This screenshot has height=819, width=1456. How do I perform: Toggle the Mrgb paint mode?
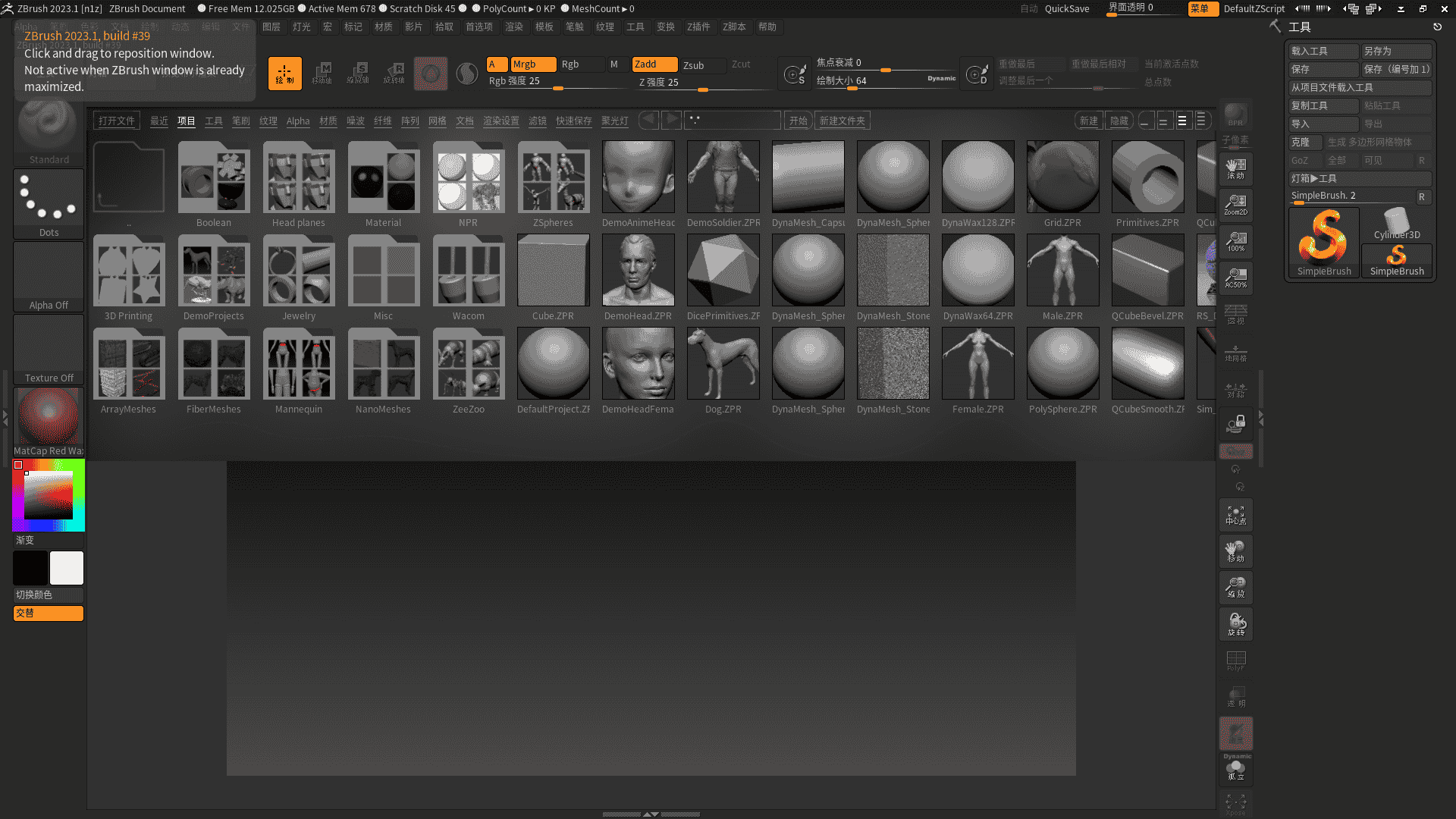[x=533, y=64]
